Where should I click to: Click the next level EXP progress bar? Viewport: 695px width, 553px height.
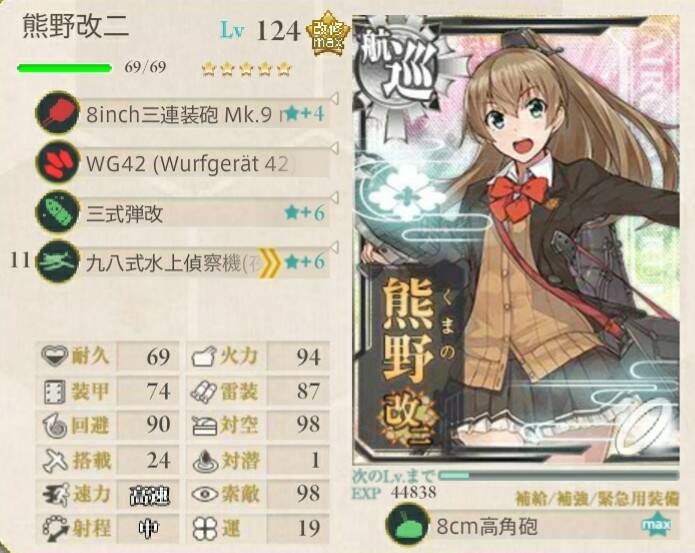click(558, 476)
